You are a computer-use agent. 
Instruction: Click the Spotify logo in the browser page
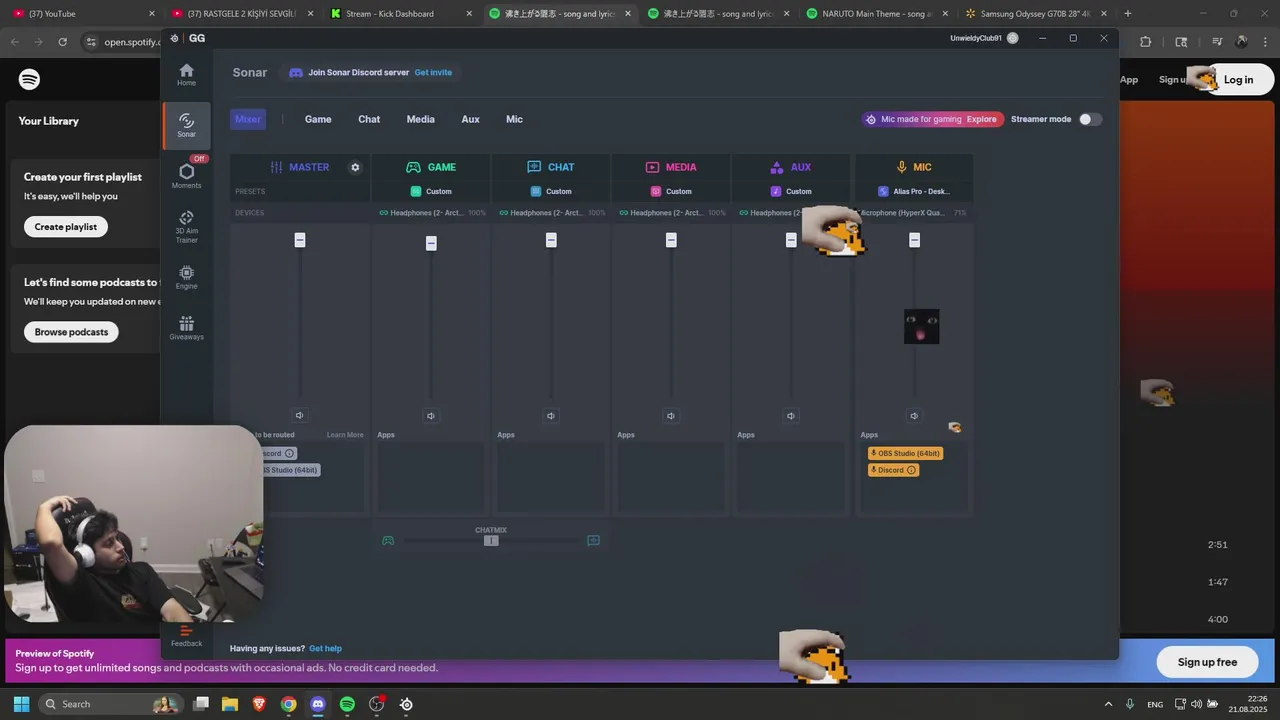coord(29,79)
